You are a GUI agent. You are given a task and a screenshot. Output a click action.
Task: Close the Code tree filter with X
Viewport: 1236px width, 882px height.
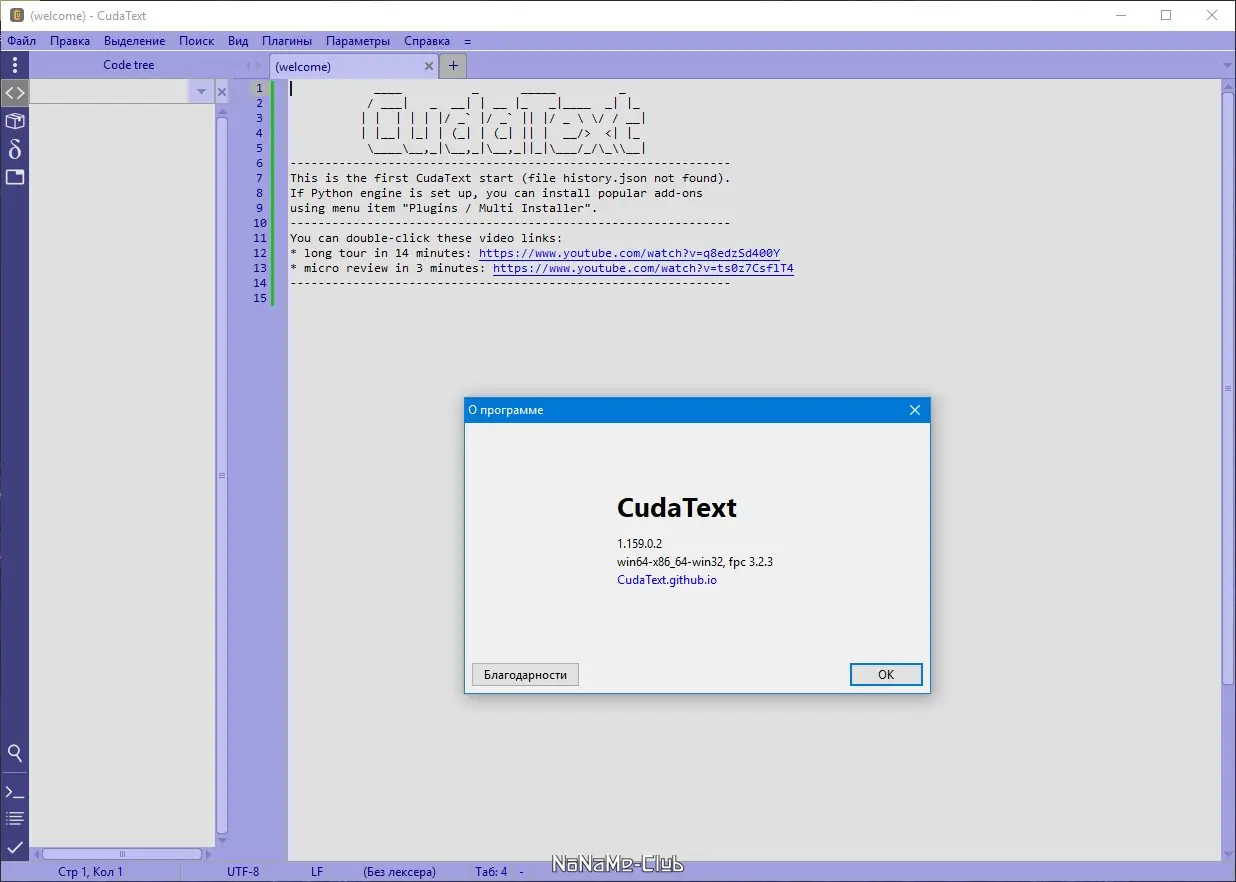click(x=222, y=92)
